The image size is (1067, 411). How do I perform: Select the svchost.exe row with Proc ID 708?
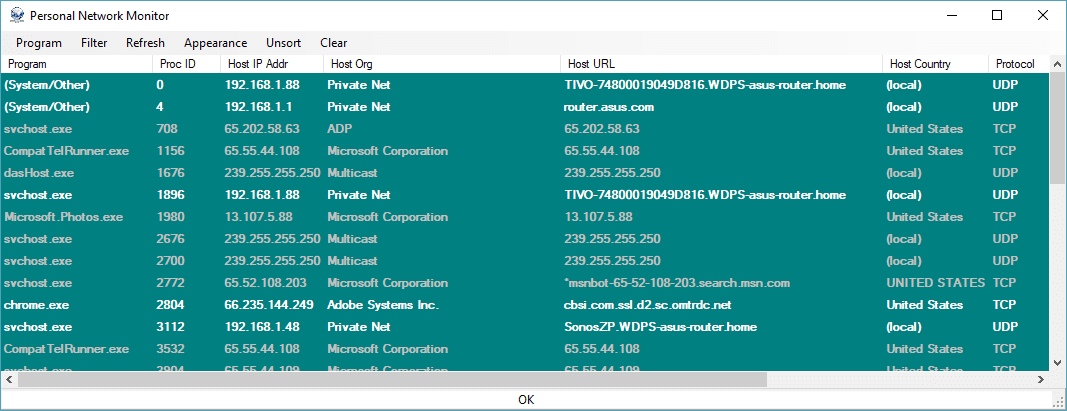(x=525, y=129)
